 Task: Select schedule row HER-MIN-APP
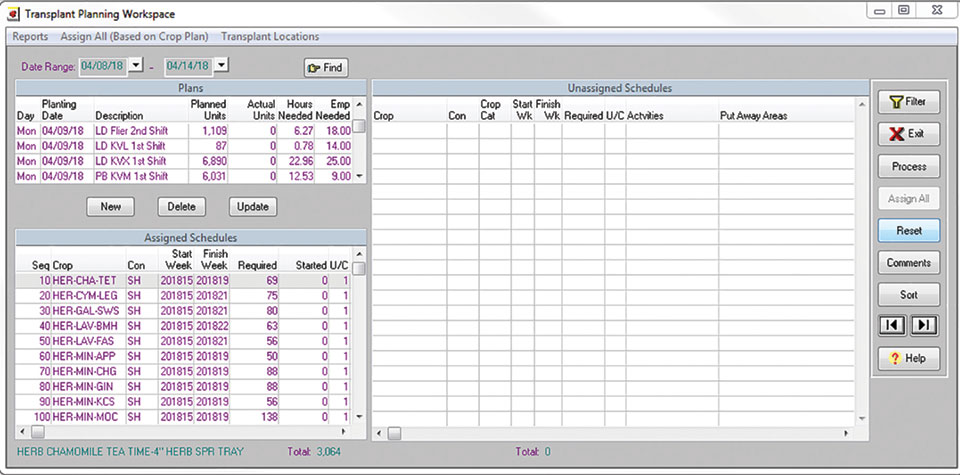pyautogui.click(x=184, y=356)
